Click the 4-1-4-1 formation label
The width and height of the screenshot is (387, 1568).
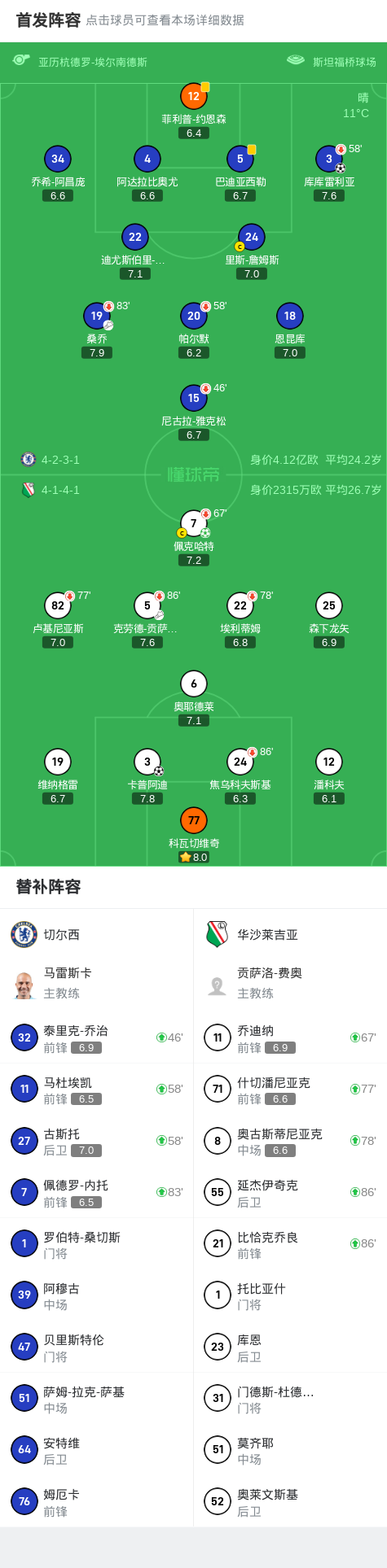(61, 490)
